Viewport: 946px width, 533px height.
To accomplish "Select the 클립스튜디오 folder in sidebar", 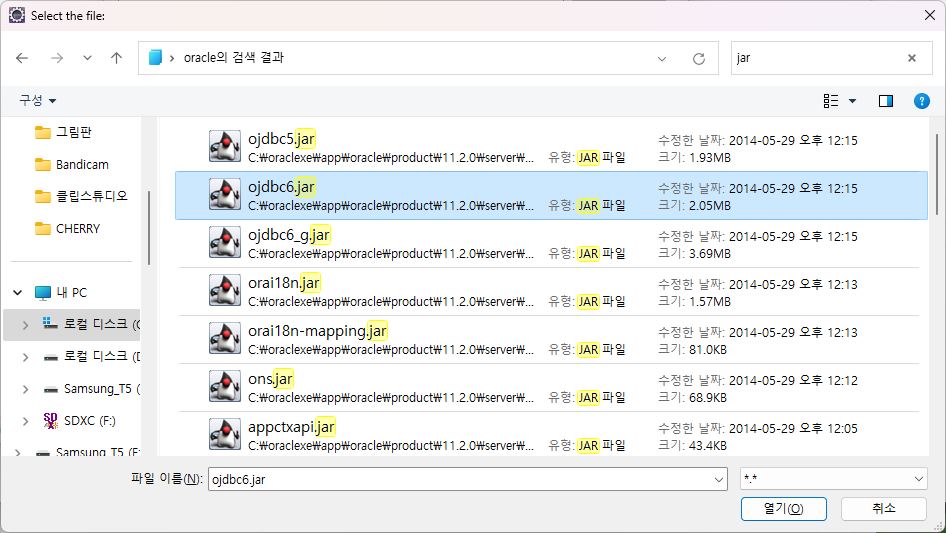I will coord(81,196).
